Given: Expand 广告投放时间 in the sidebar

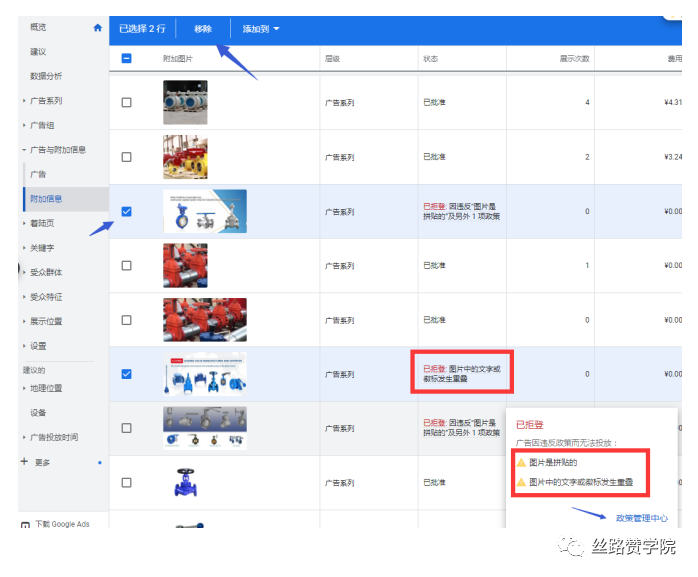Looking at the screenshot, I should coord(24,437).
